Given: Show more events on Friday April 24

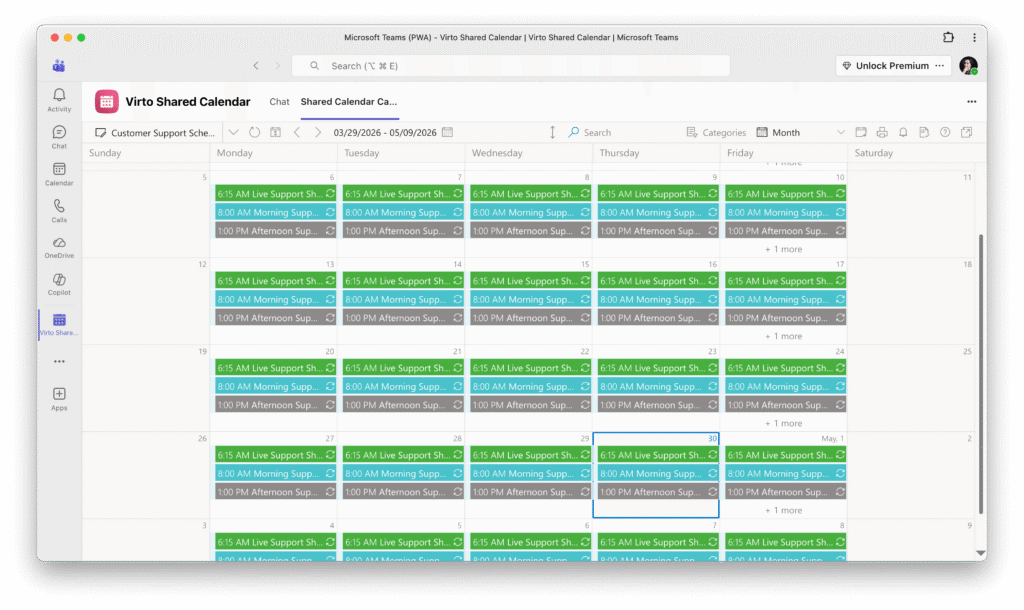Looking at the screenshot, I should click(x=784, y=423).
